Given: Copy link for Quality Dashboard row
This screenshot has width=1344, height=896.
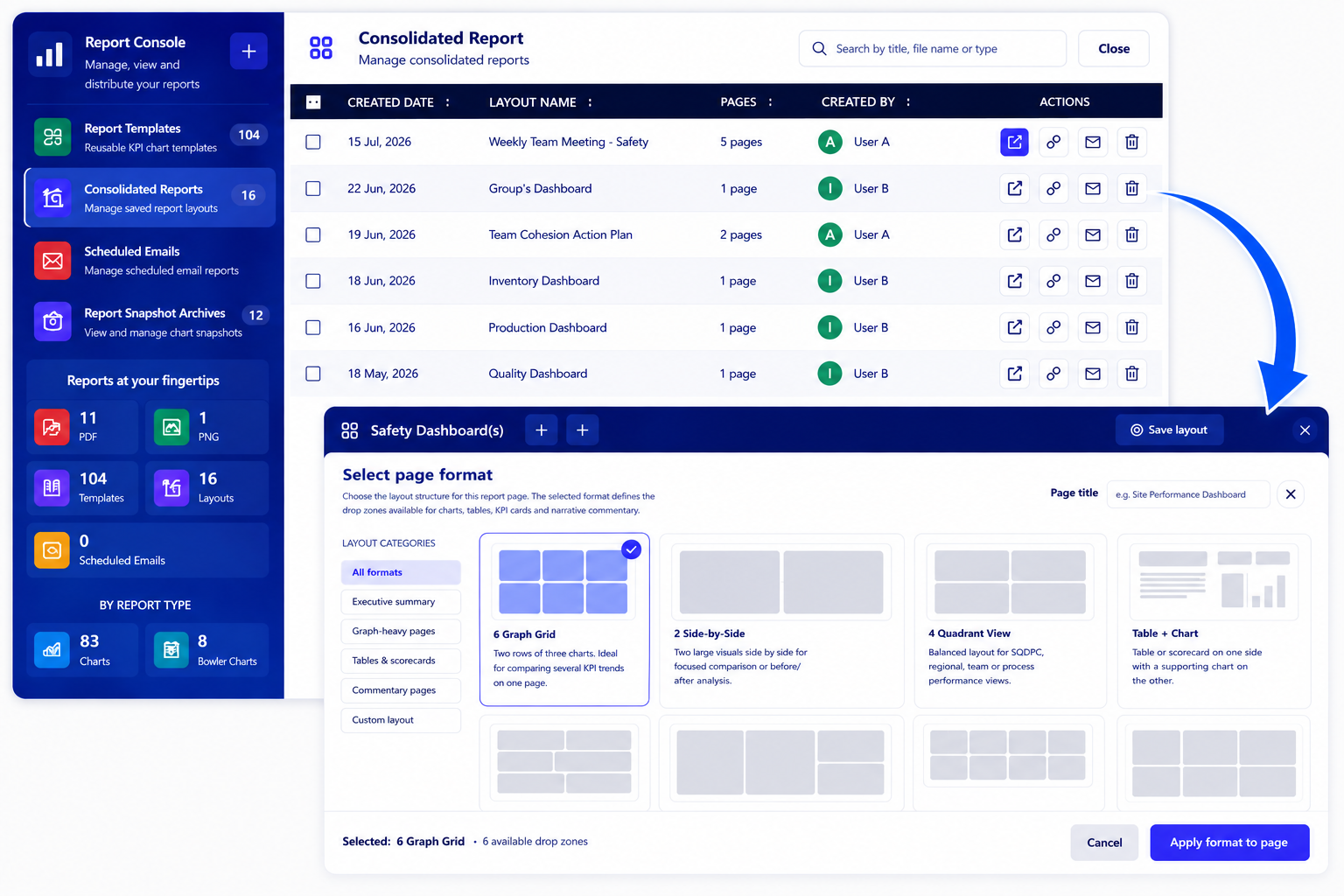Looking at the screenshot, I should point(1053,374).
